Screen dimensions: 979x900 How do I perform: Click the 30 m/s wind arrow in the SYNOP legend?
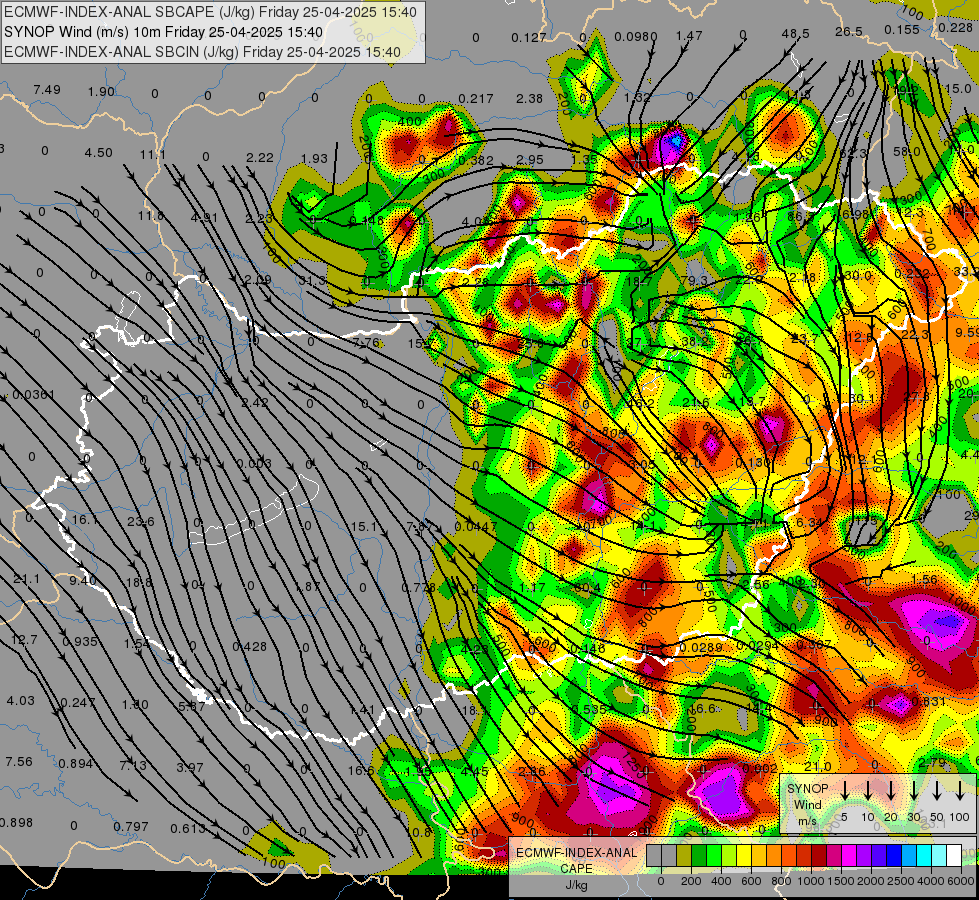tap(913, 791)
